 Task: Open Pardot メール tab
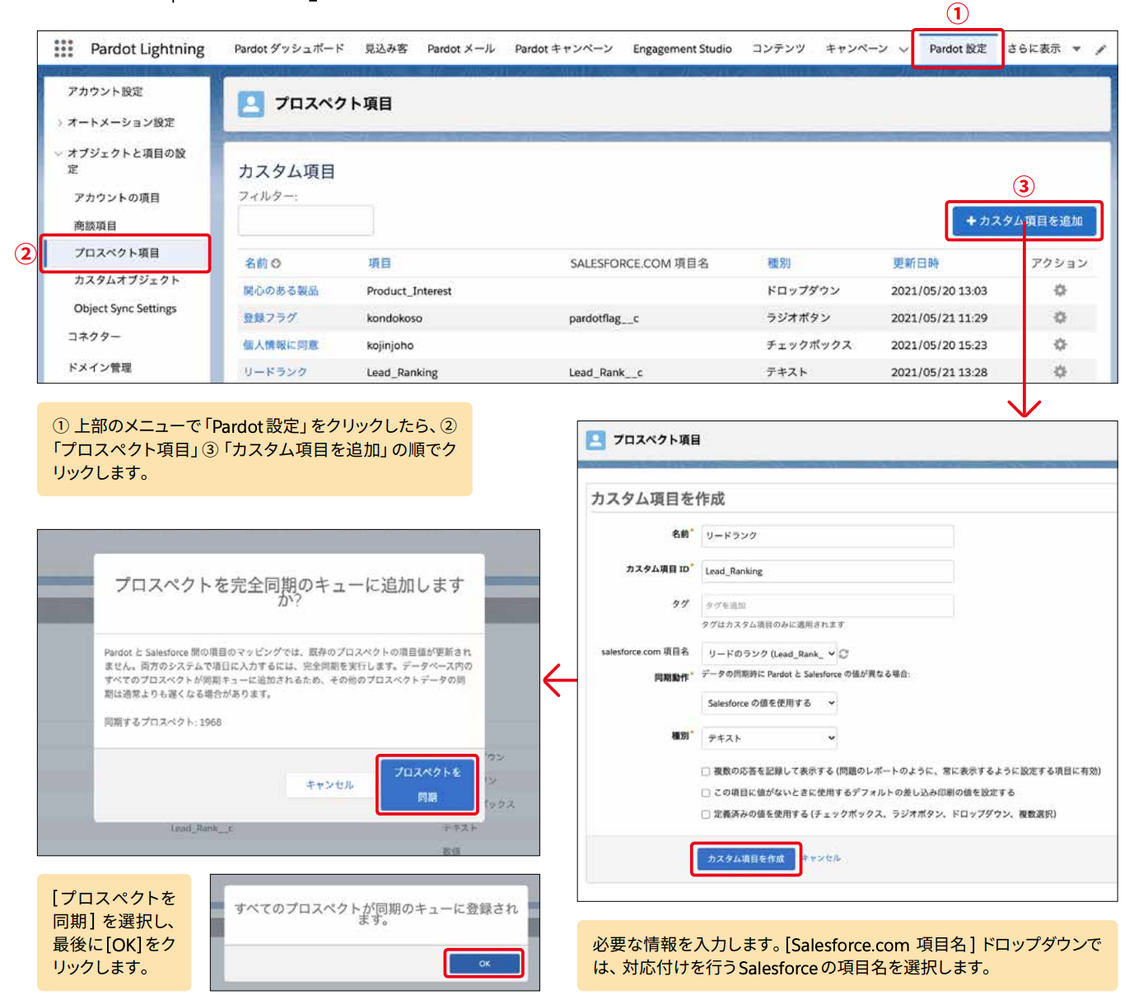tap(461, 49)
